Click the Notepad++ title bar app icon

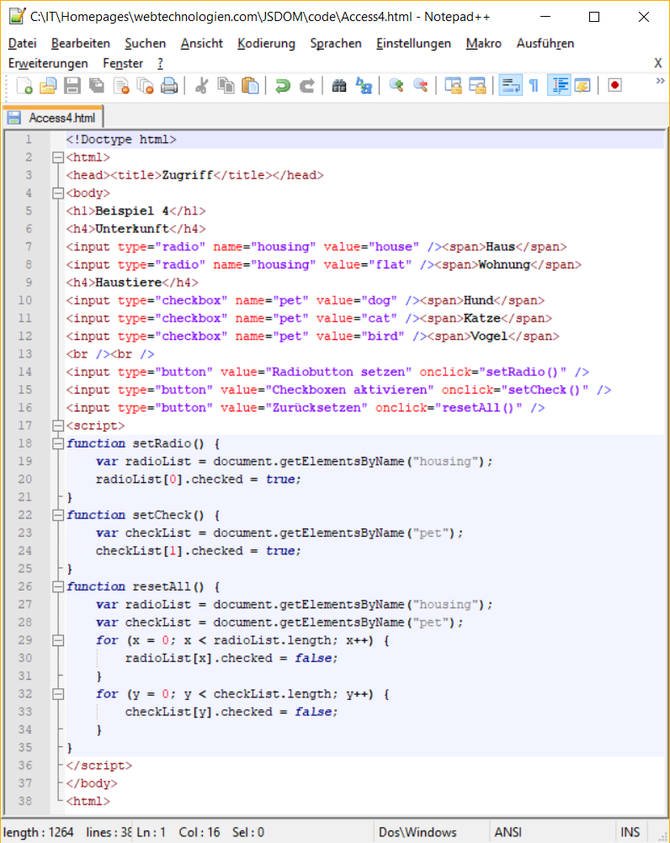pyautogui.click(x=17, y=16)
